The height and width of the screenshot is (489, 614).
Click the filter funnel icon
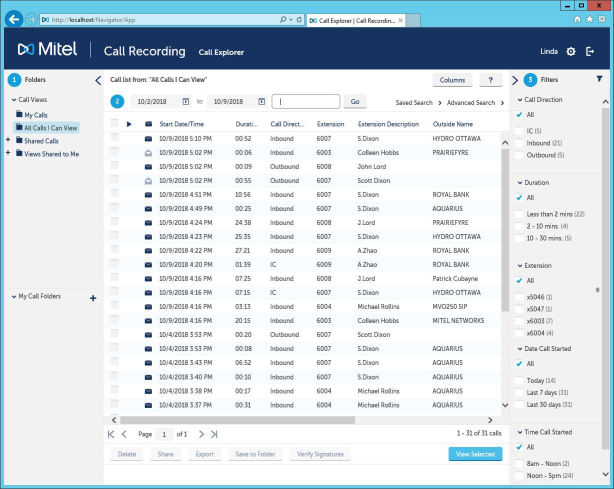pos(599,79)
